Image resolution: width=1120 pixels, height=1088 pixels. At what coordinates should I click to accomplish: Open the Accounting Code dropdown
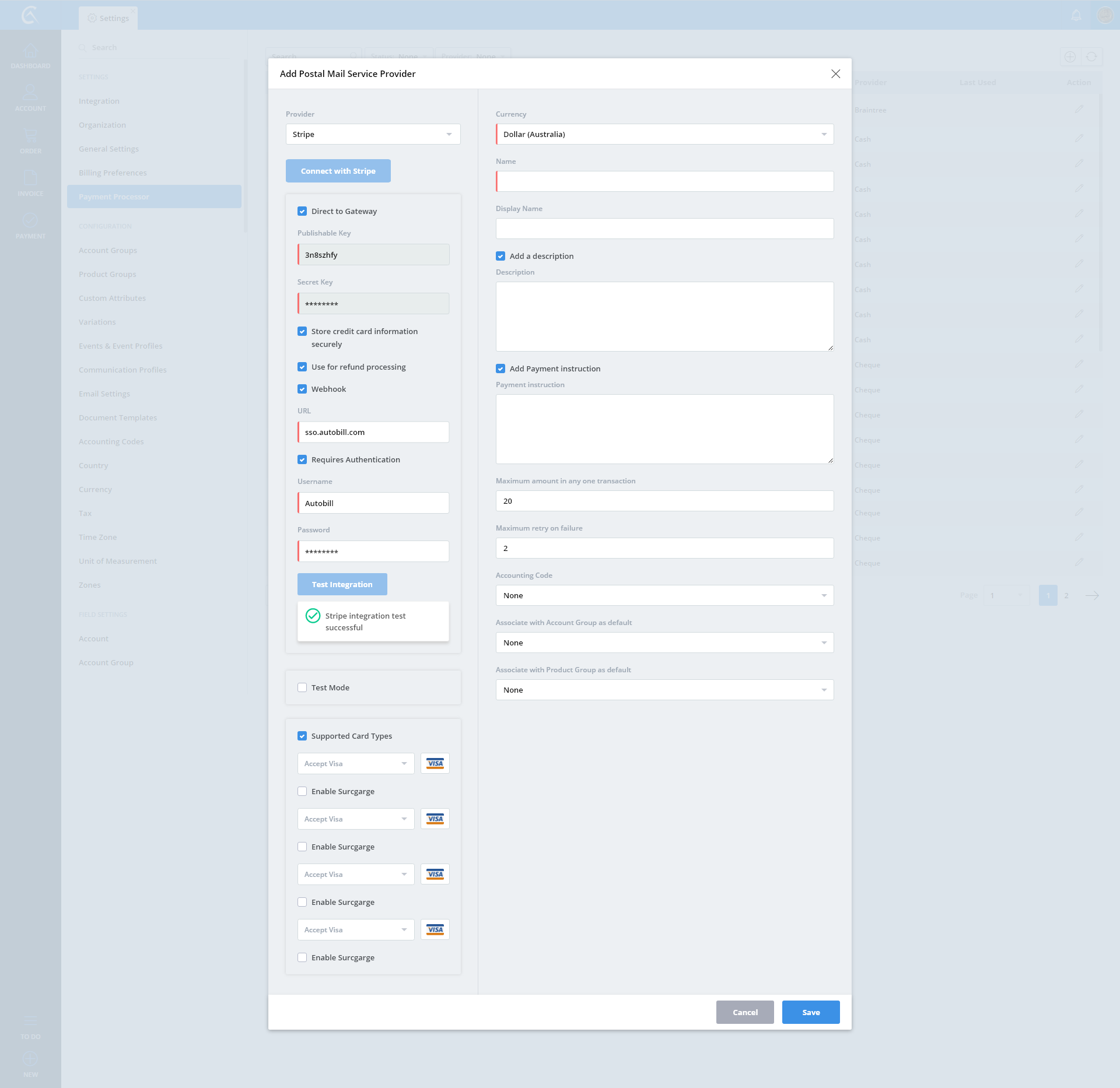tap(664, 595)
